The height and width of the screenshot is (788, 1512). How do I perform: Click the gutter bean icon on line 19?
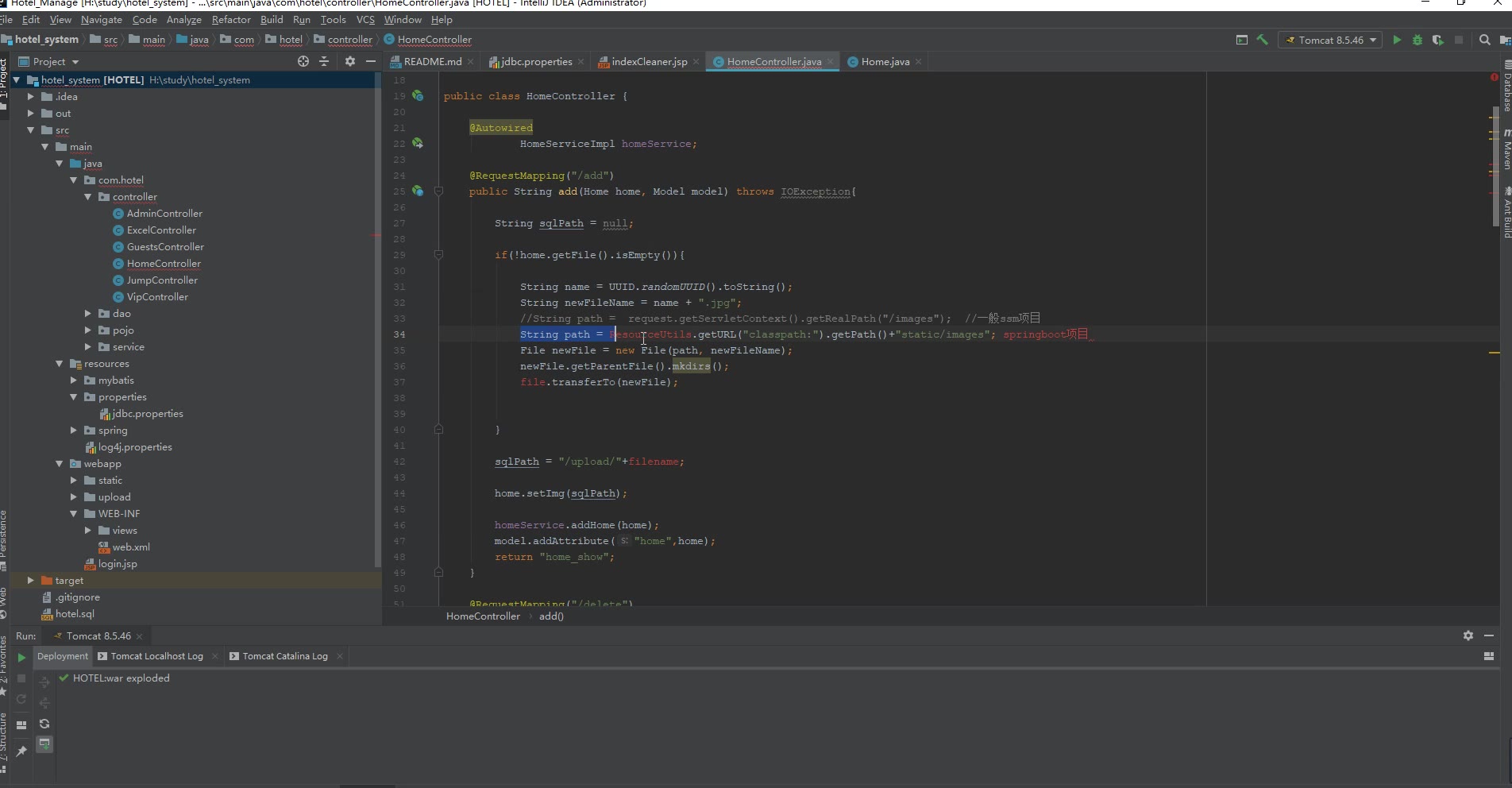click(418, 96)
